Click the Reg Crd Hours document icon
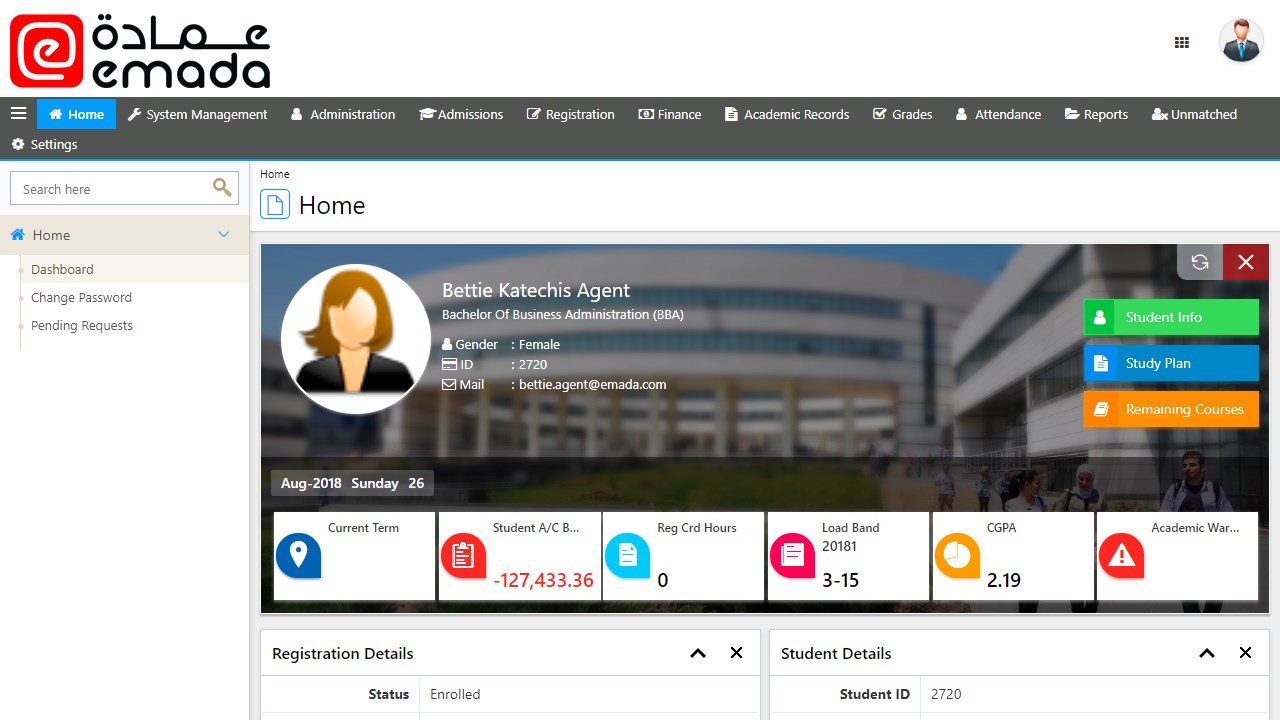Screen dimensions: 1280x720 coord(627,555)
